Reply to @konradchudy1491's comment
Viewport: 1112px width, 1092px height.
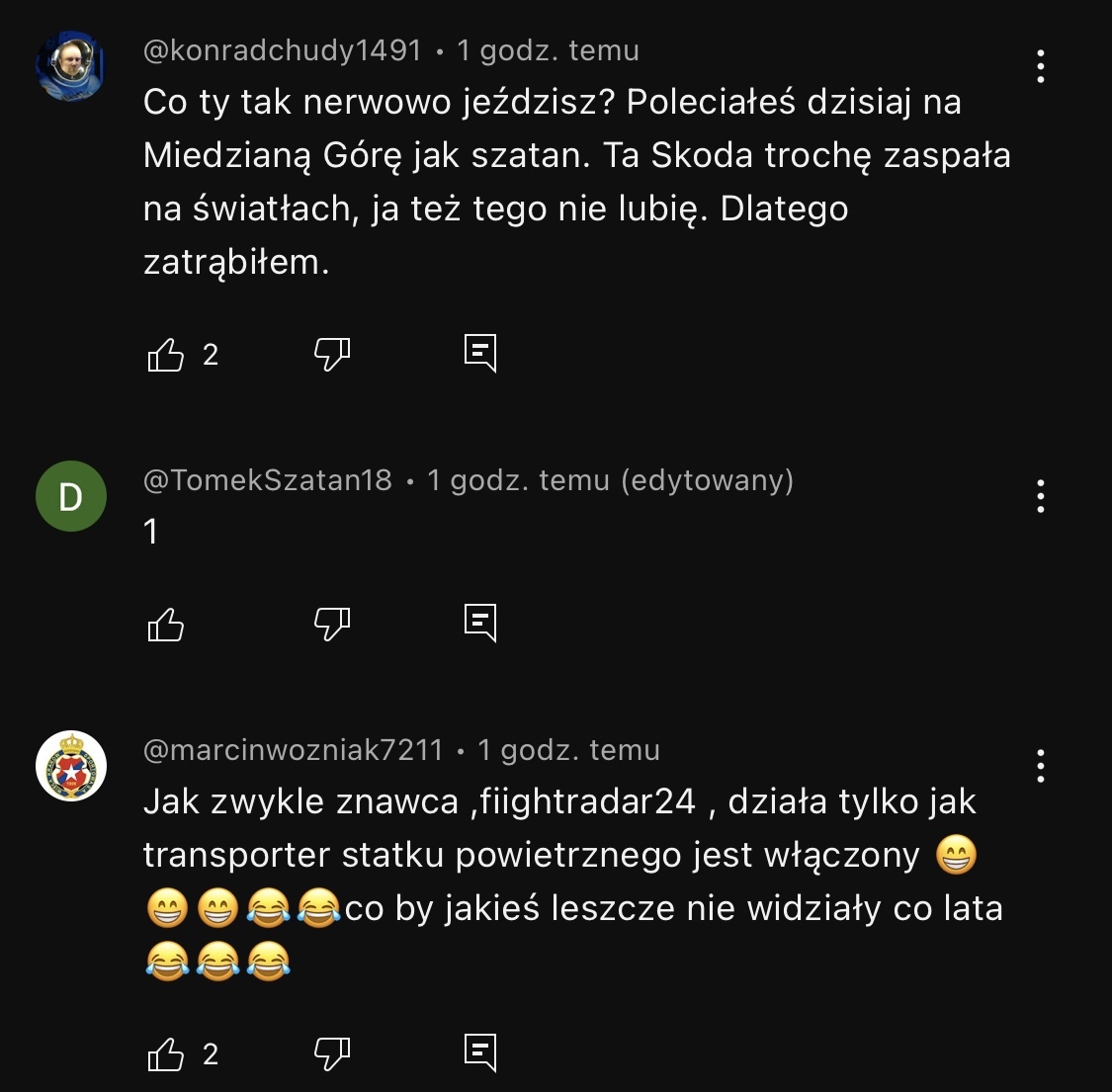pyautogui.click(x=480, y=353)
